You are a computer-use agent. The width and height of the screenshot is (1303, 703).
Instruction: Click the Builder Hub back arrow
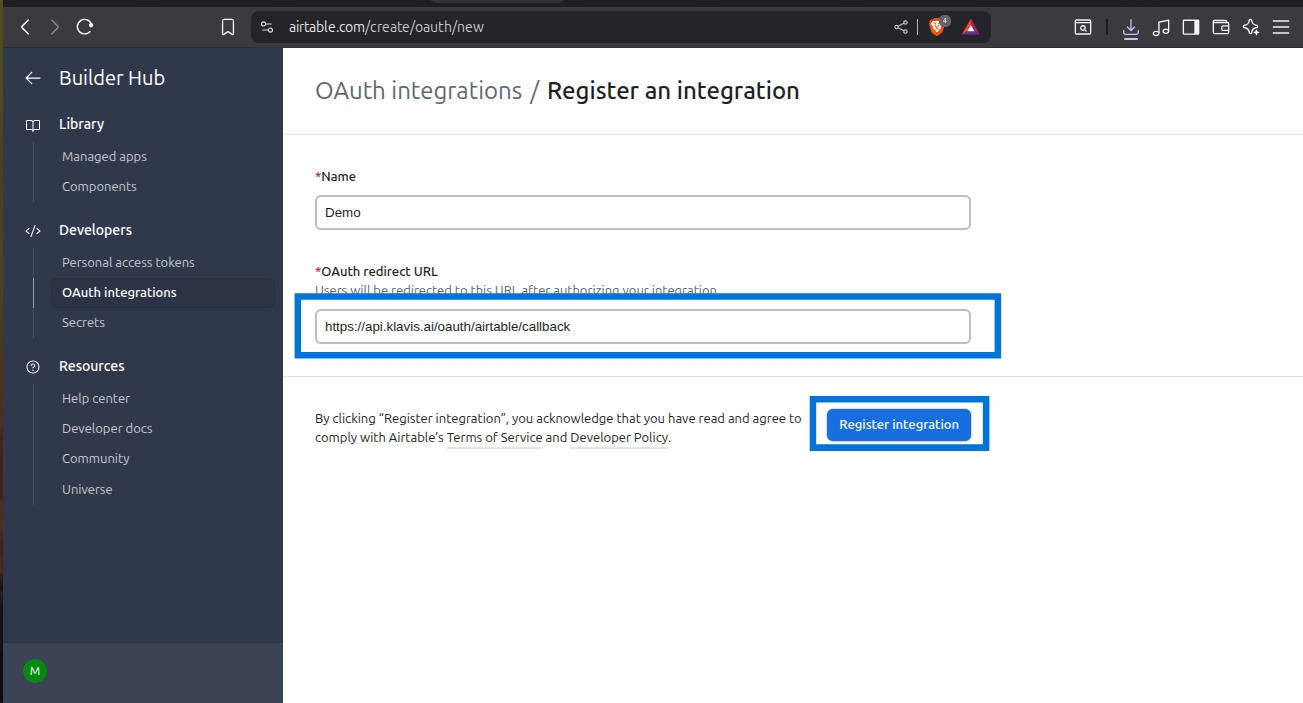pyautogui.click(x=33, y=78)
